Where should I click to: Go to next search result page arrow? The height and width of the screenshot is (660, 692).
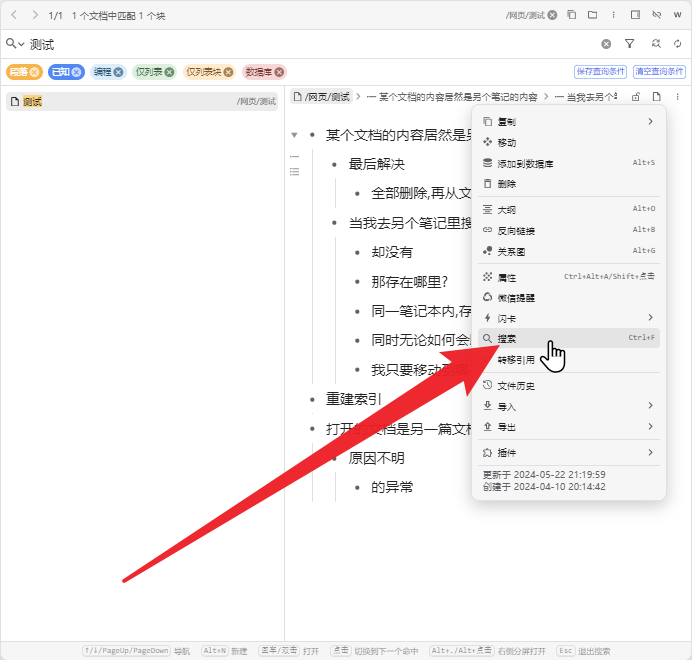tap(35, 15)
